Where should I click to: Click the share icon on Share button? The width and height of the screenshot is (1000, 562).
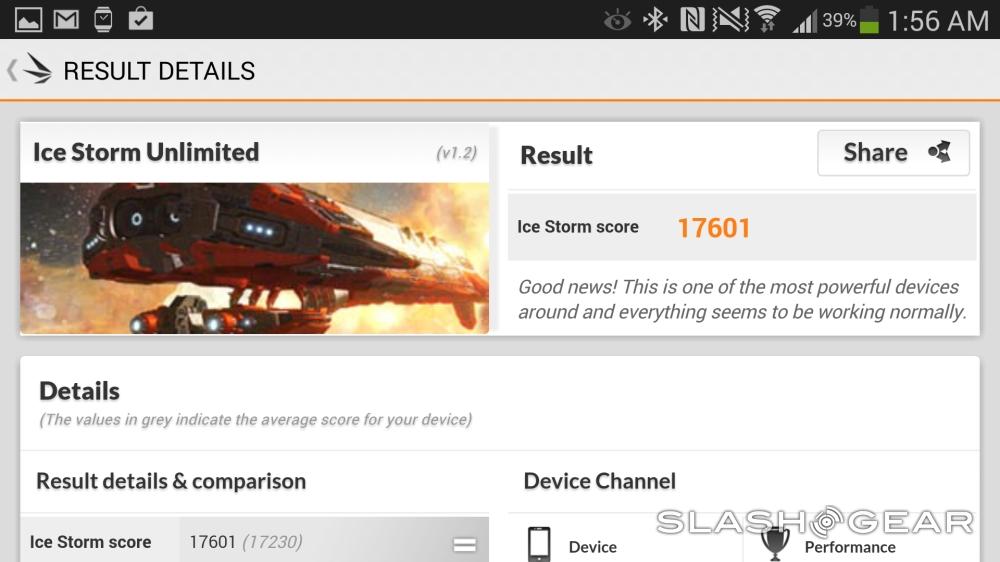coord(939,152)
